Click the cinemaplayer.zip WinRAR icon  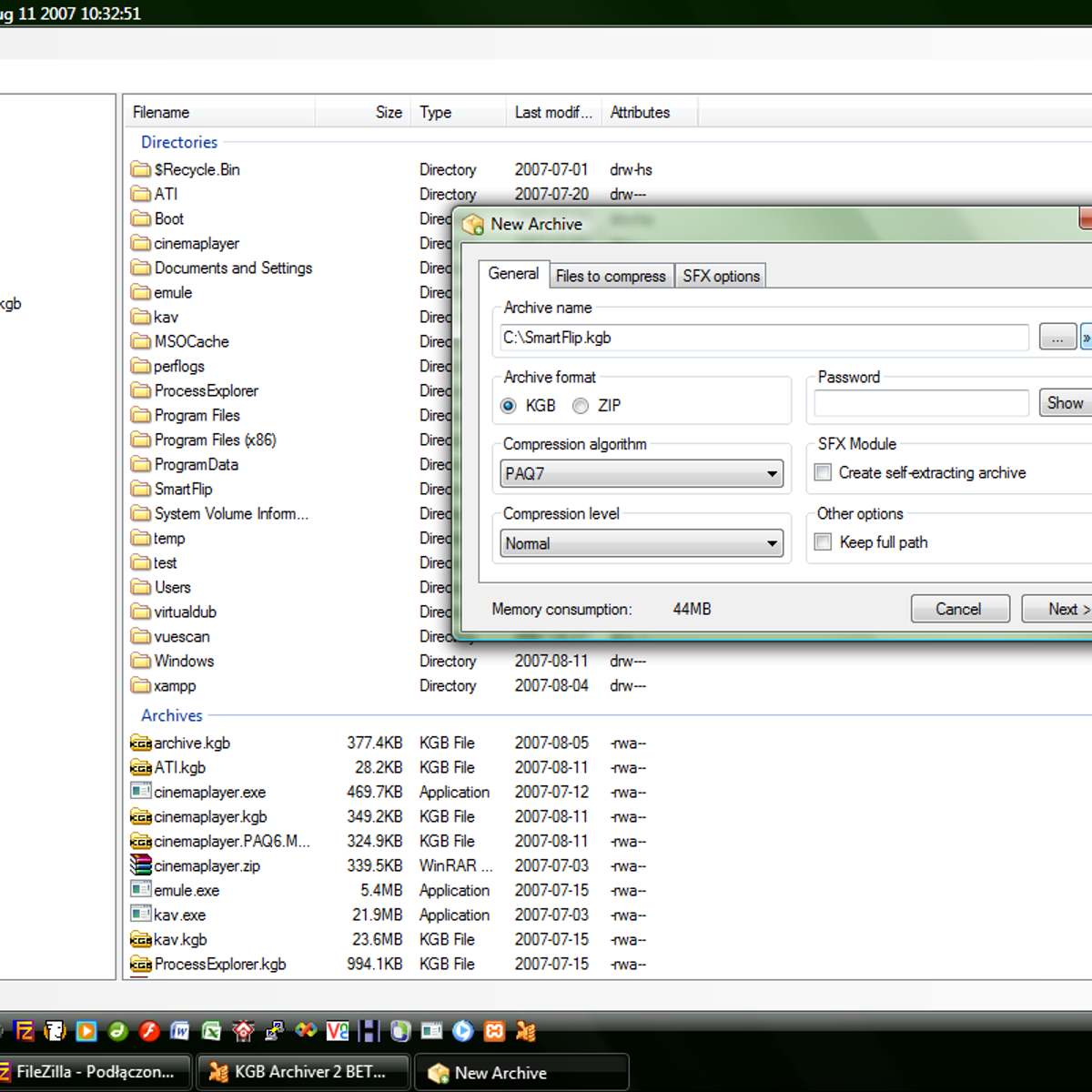pyautogui.click(x=140, y=865)
